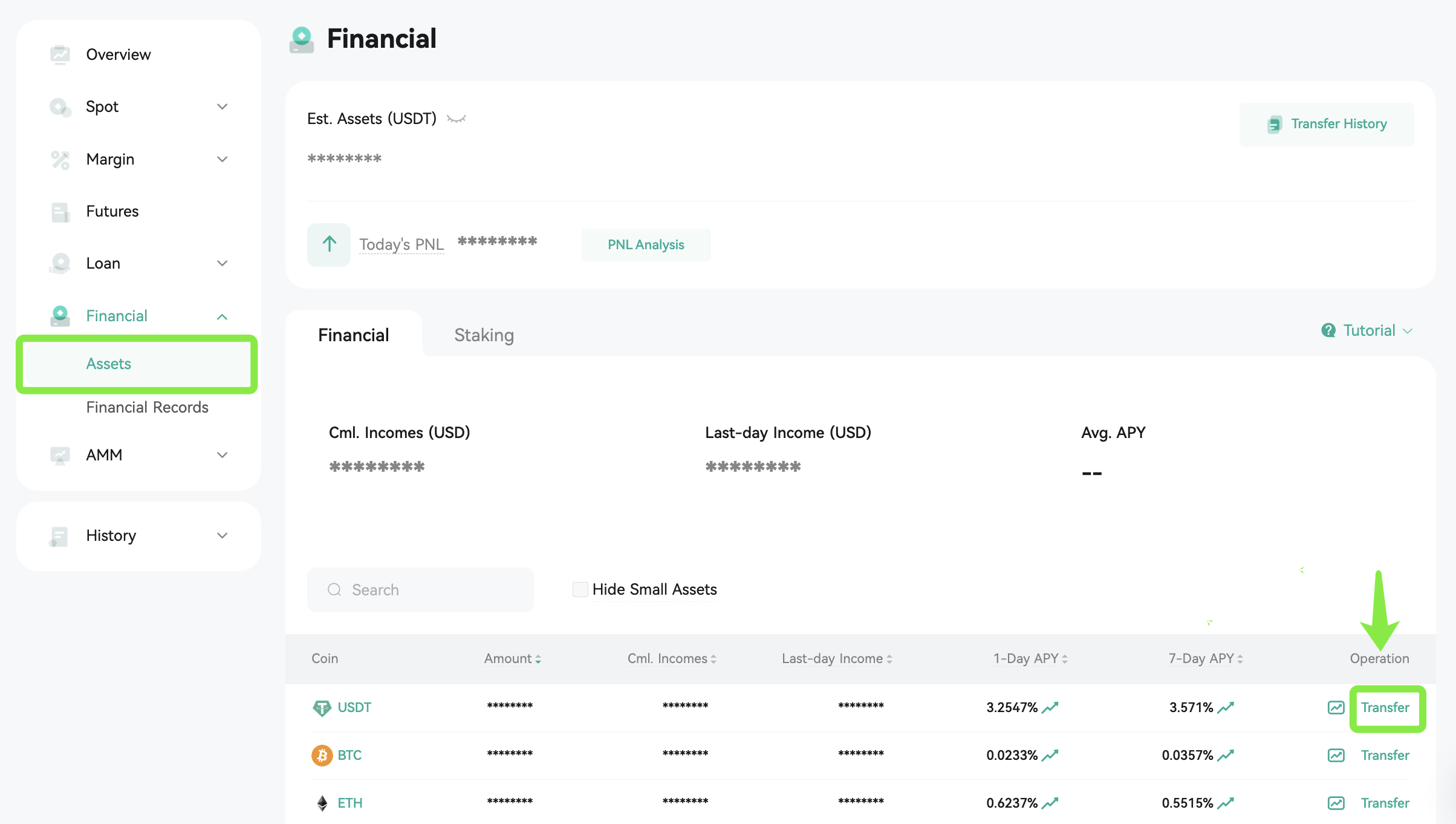Click the Tutorial question mark icon

(1328, 330)
